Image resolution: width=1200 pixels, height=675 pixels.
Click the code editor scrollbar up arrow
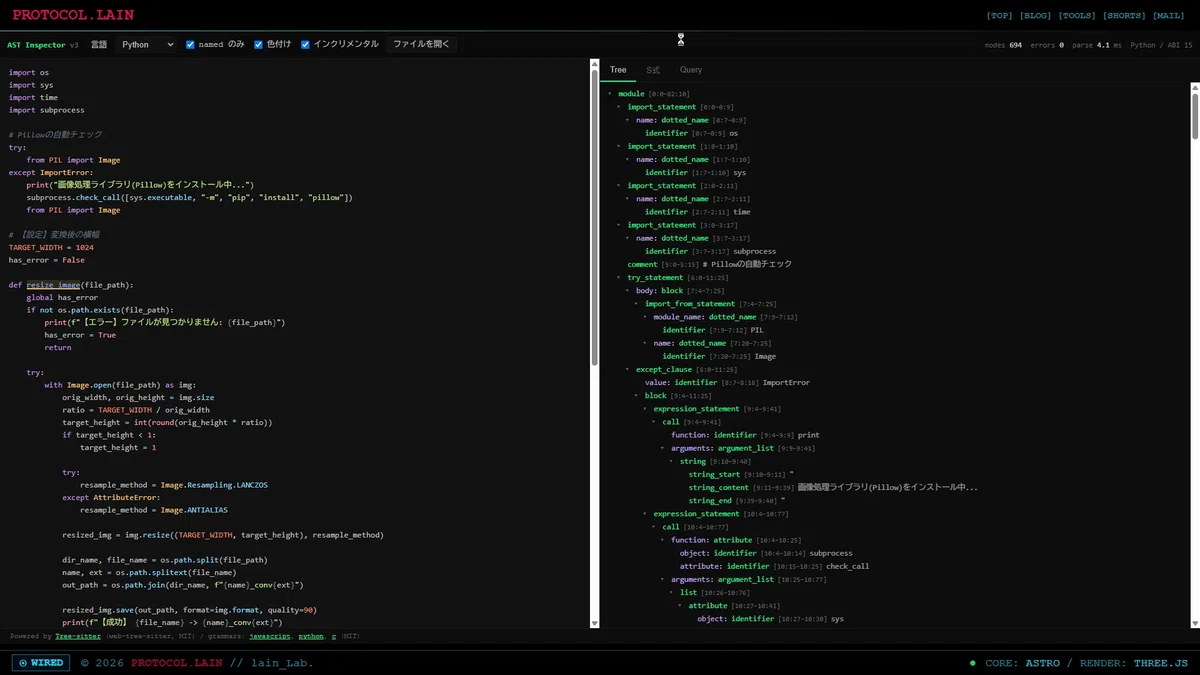click(x=595, y=64)
